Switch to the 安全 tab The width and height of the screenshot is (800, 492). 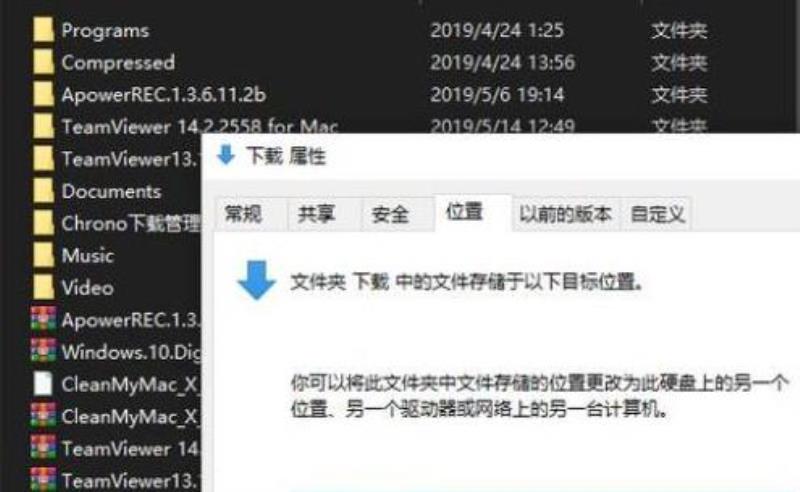click(390, 214)
